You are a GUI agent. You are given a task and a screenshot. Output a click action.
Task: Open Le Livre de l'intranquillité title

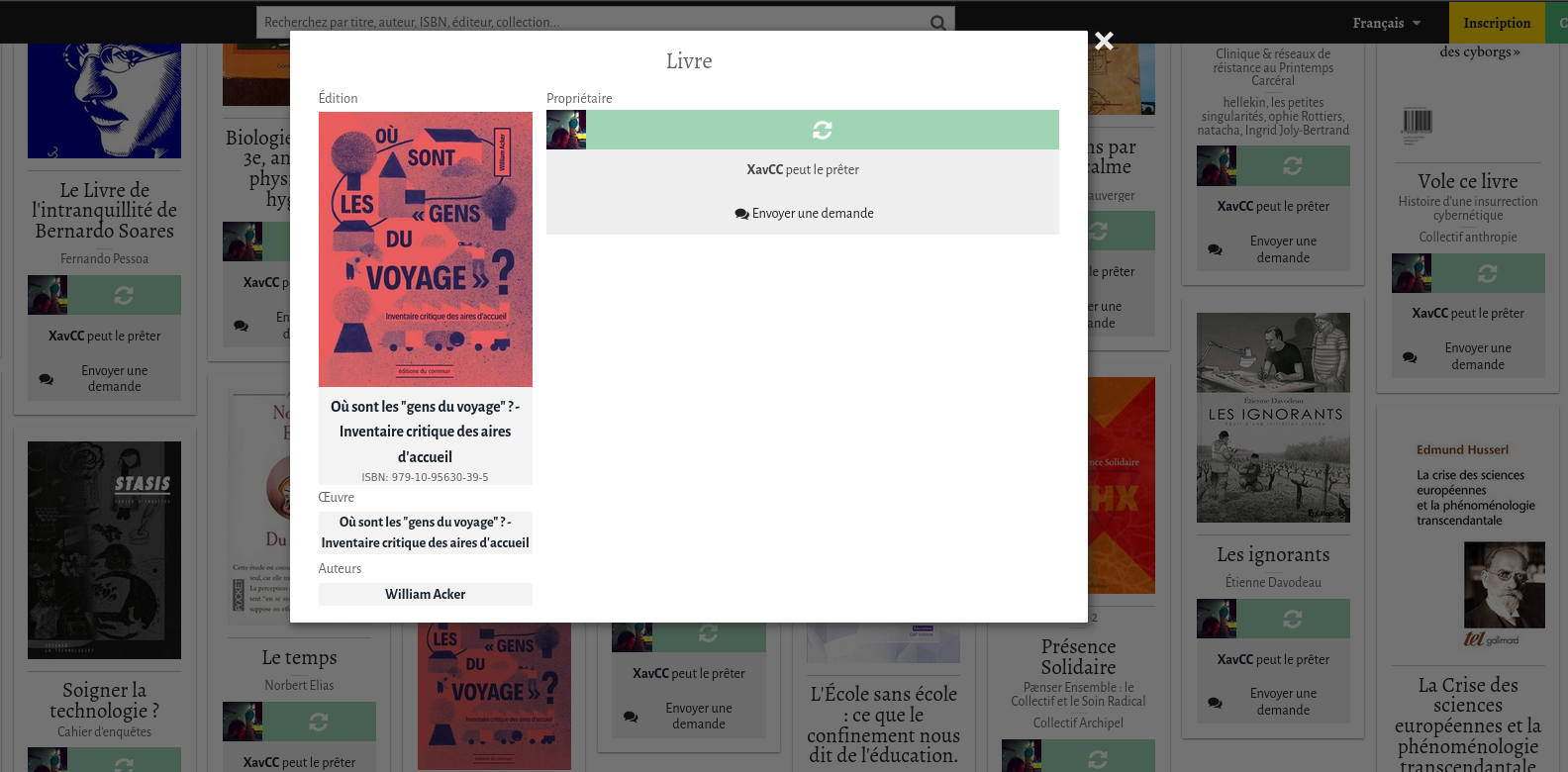point(104,210)
